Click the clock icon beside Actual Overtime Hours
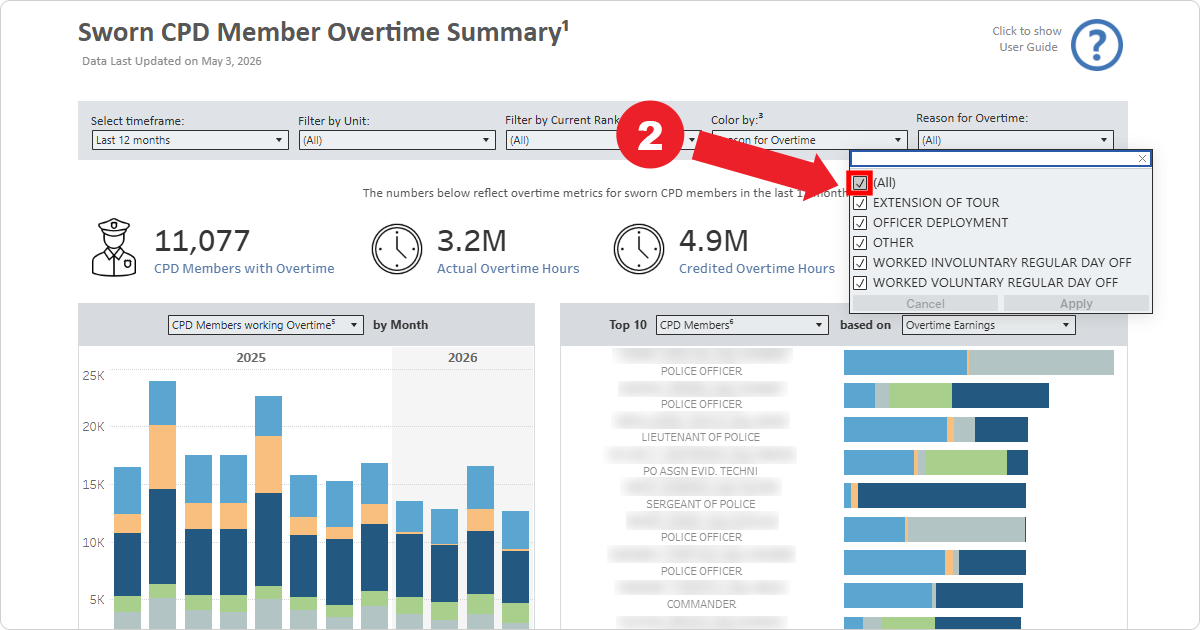Image resolution: width=1200 pixels, height=630 pixels. (x=397, y=249)
